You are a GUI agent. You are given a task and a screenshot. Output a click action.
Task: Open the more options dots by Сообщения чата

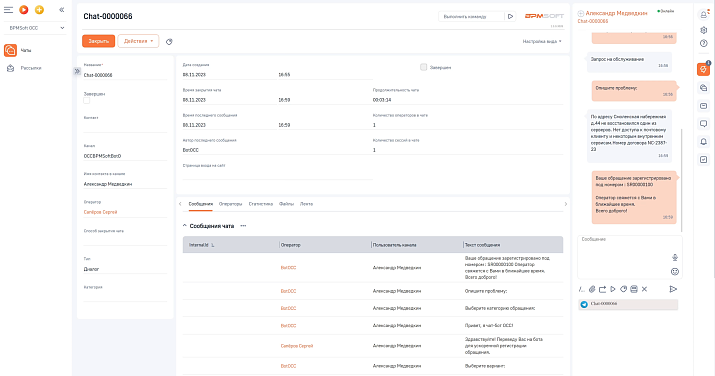point(243,226)
